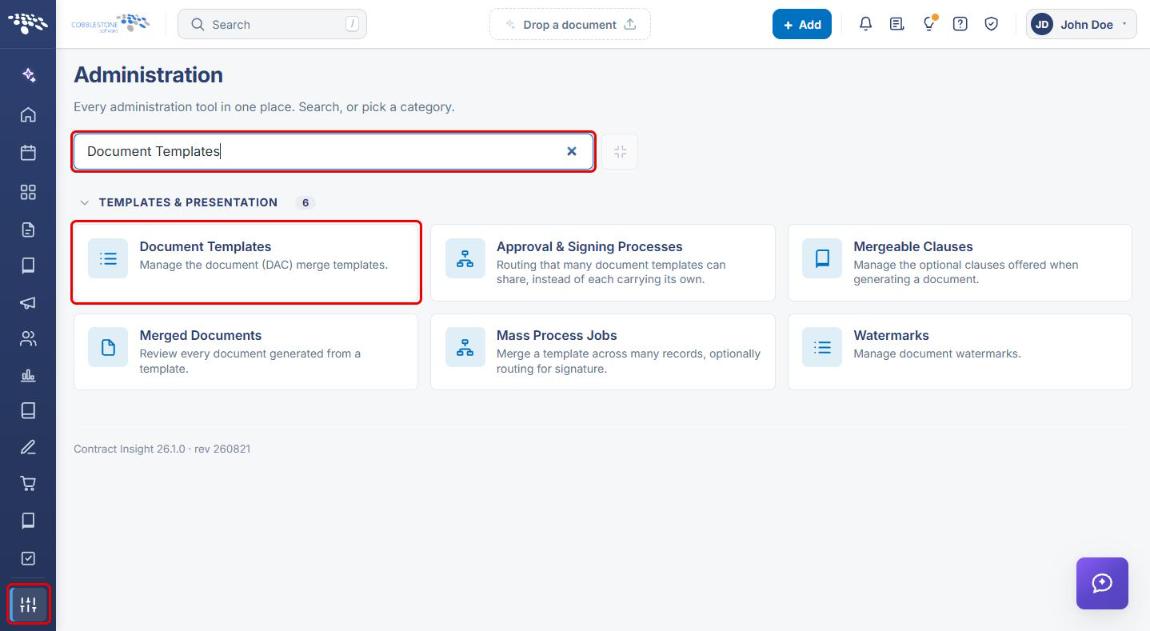Screen dimensions: 1150x631
Task: Open the John Doe user menu dropdown
Action: click(x=1081, y=24)
